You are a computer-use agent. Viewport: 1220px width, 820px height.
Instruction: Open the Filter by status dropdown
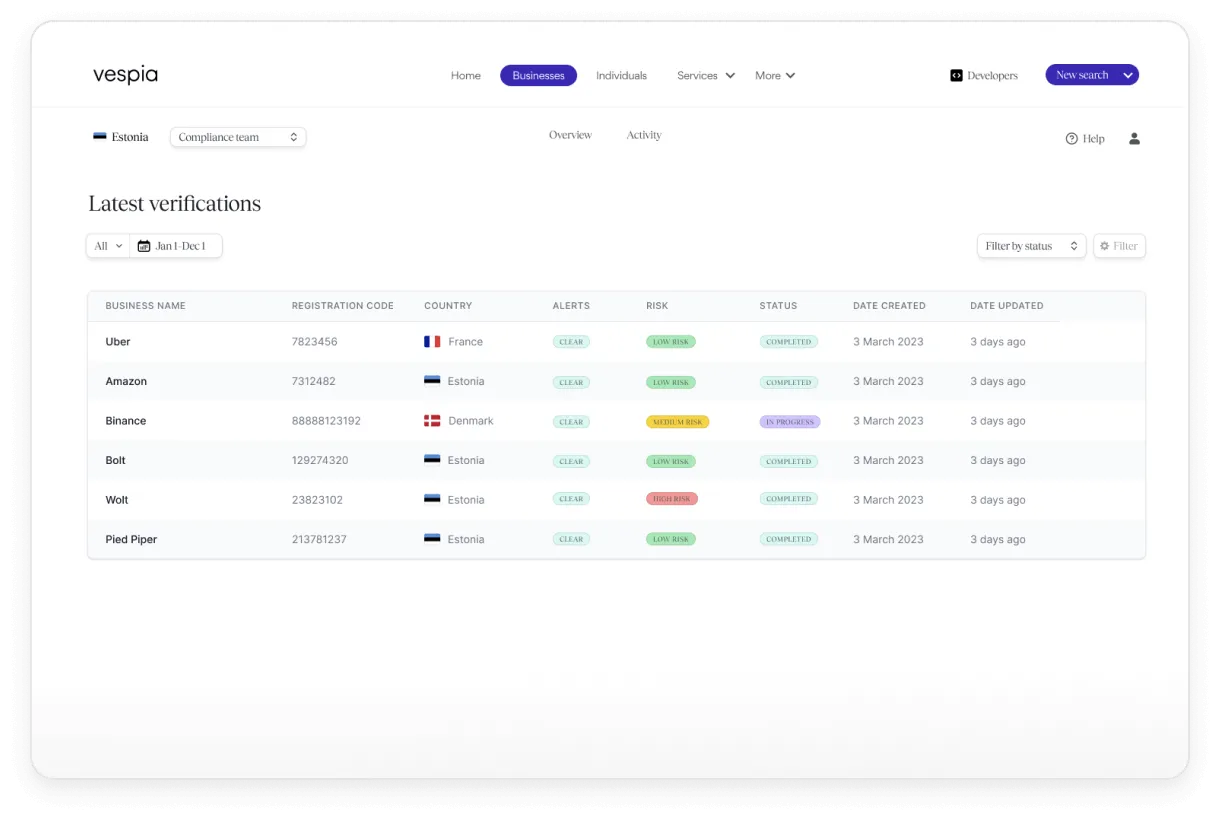click(1031, 245)
